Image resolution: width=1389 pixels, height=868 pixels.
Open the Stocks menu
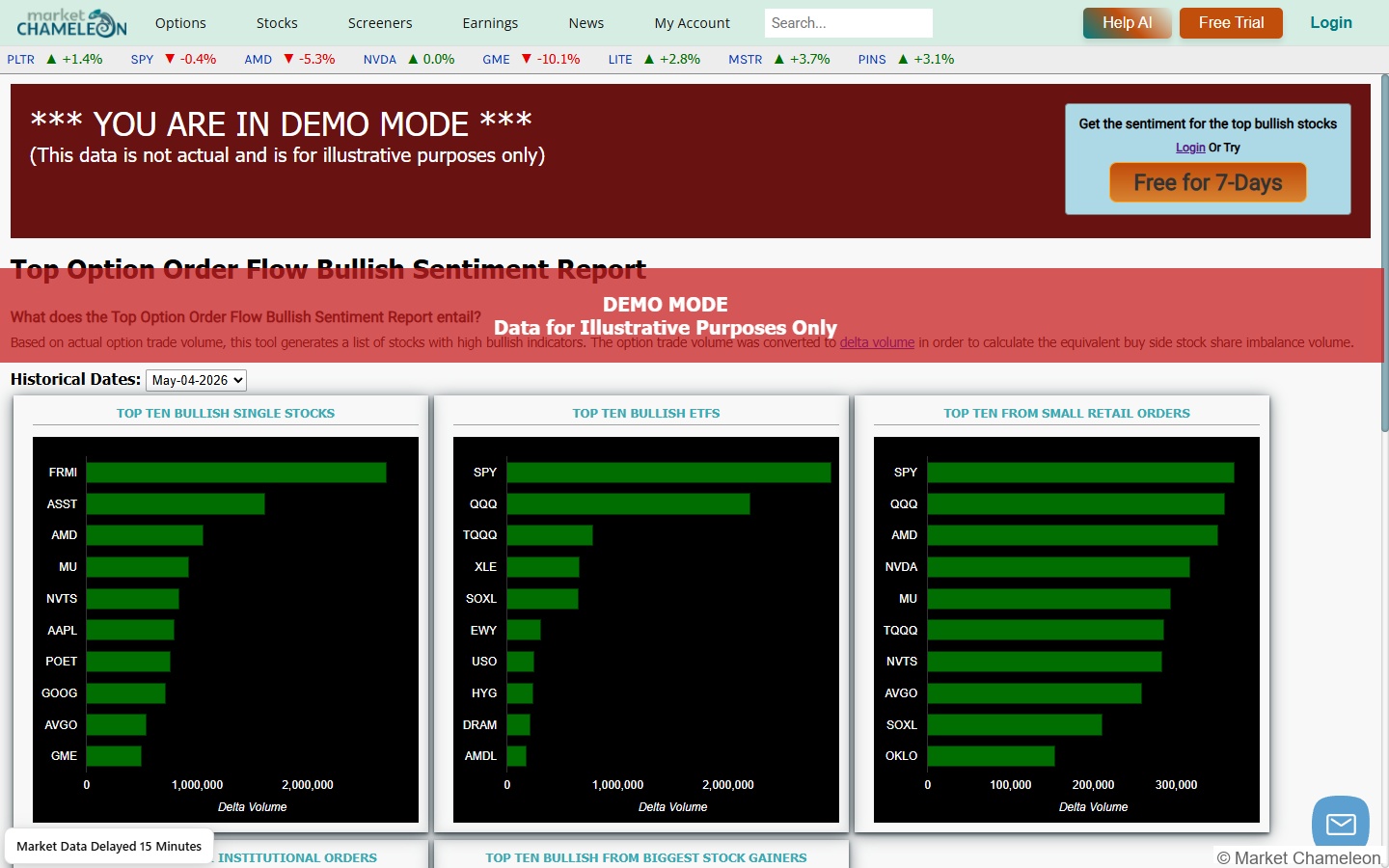click(277, 23)
